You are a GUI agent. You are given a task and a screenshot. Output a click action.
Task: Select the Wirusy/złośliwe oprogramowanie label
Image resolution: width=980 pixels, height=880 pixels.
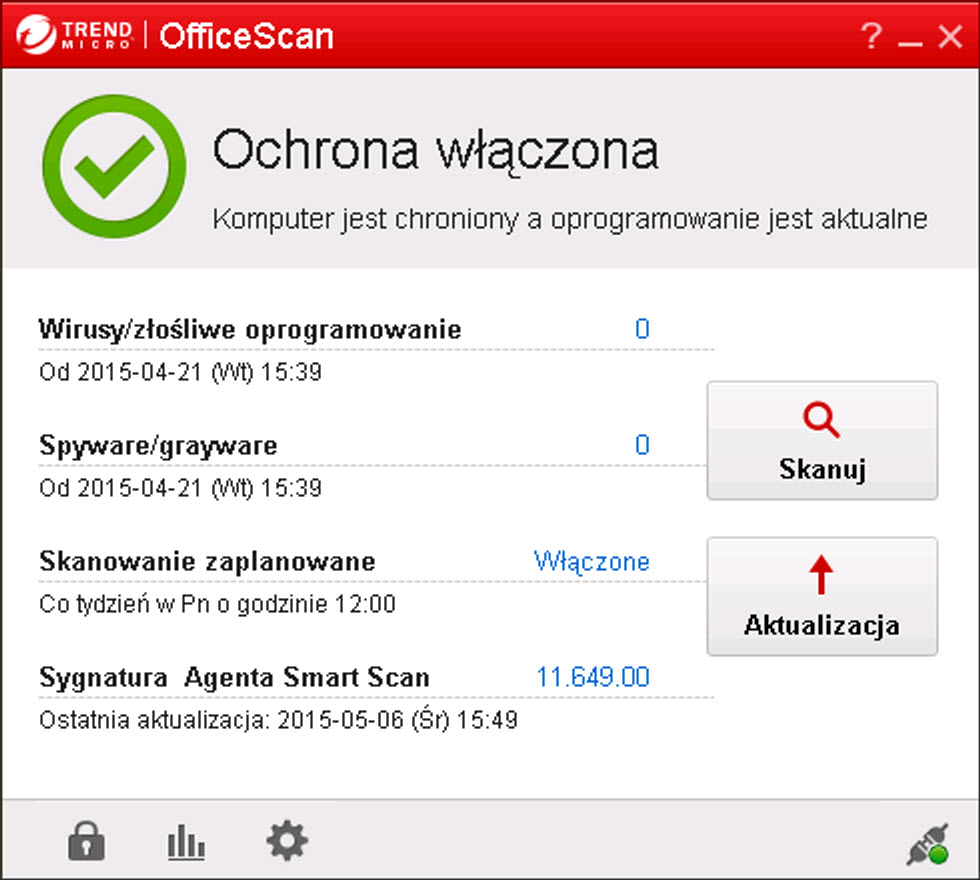(x=250, y=329)
